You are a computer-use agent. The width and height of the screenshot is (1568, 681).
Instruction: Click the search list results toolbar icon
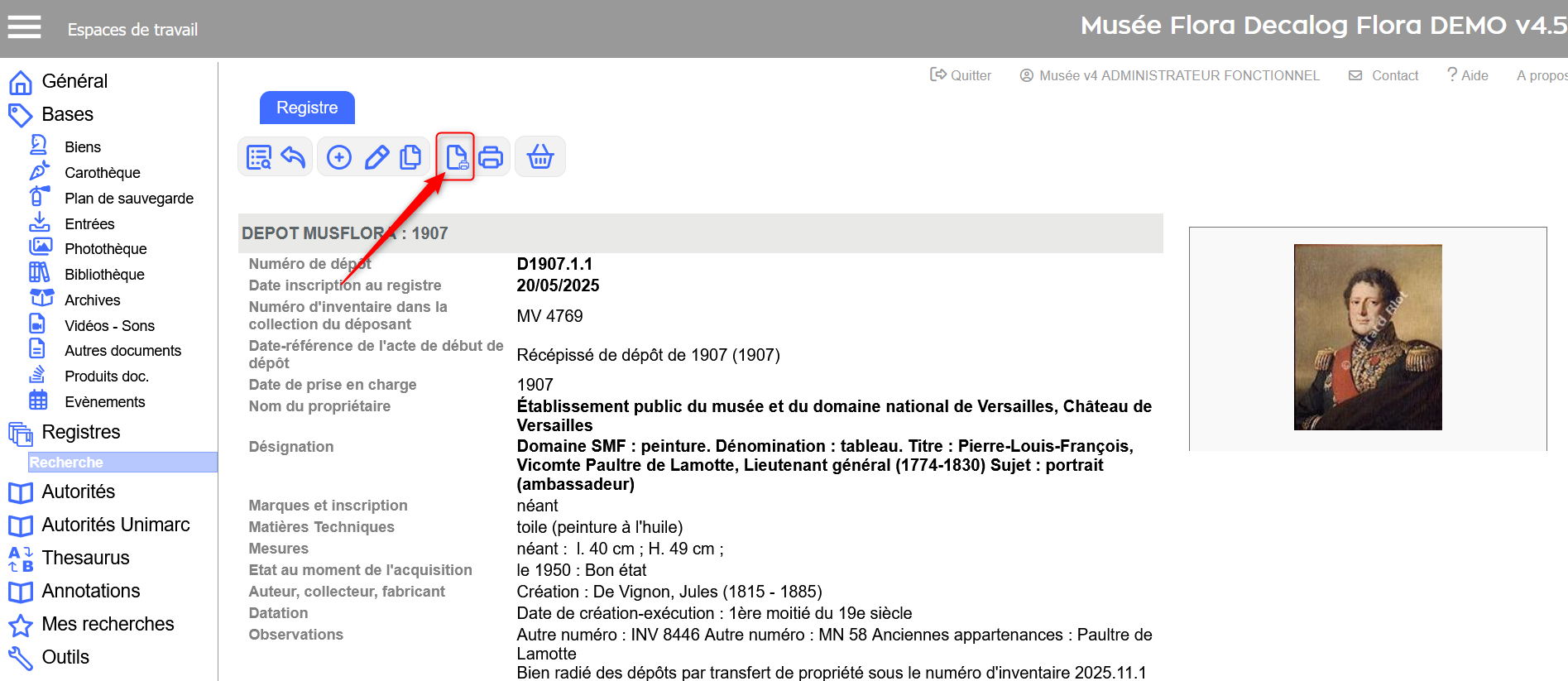259,157
